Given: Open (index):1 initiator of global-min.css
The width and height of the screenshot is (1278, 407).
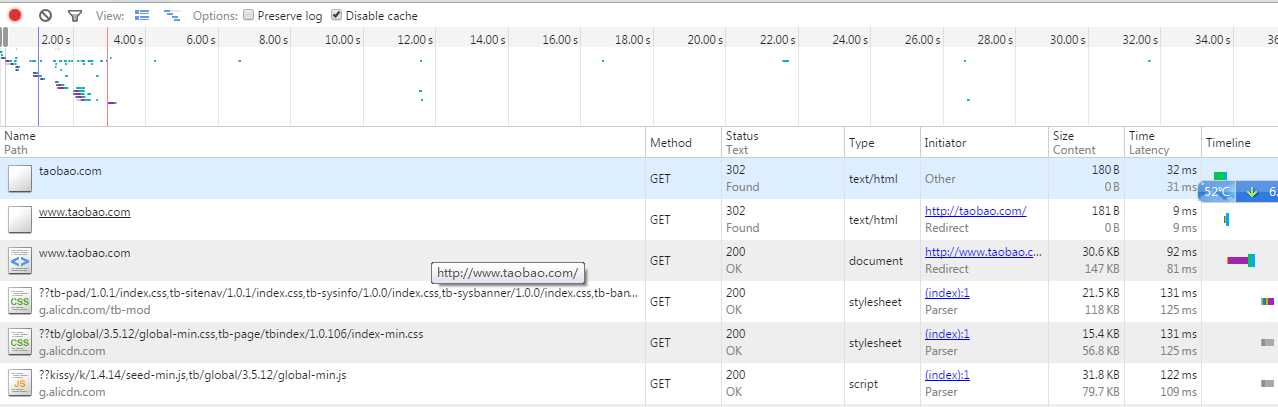Looking at the screenshot, I should coord(947,334).
